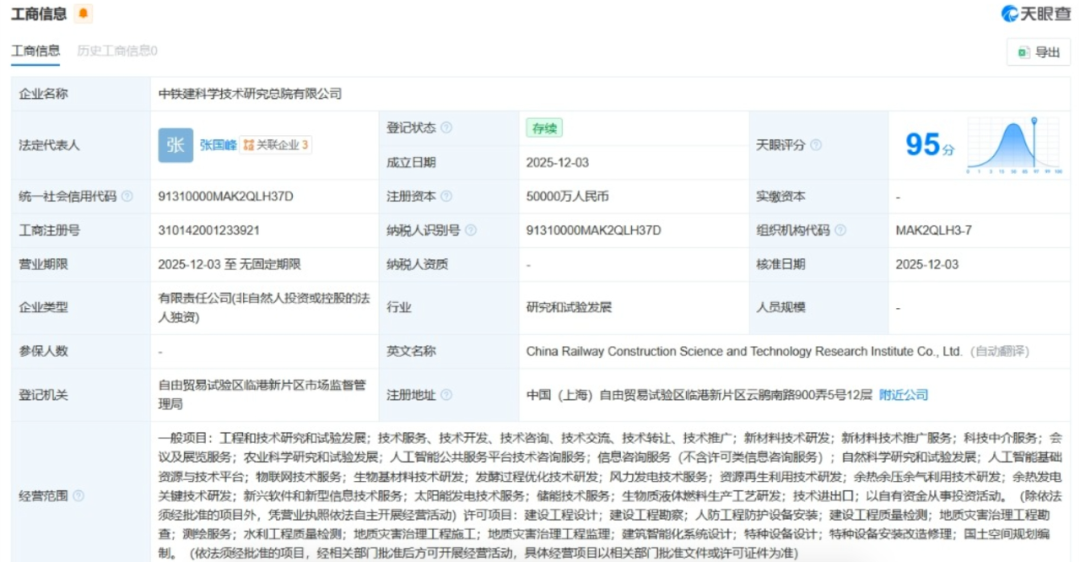Viewport: 1080px width, 562px height.
Task: Open legal representative 张国峰 link
Action: click(218, 145)
